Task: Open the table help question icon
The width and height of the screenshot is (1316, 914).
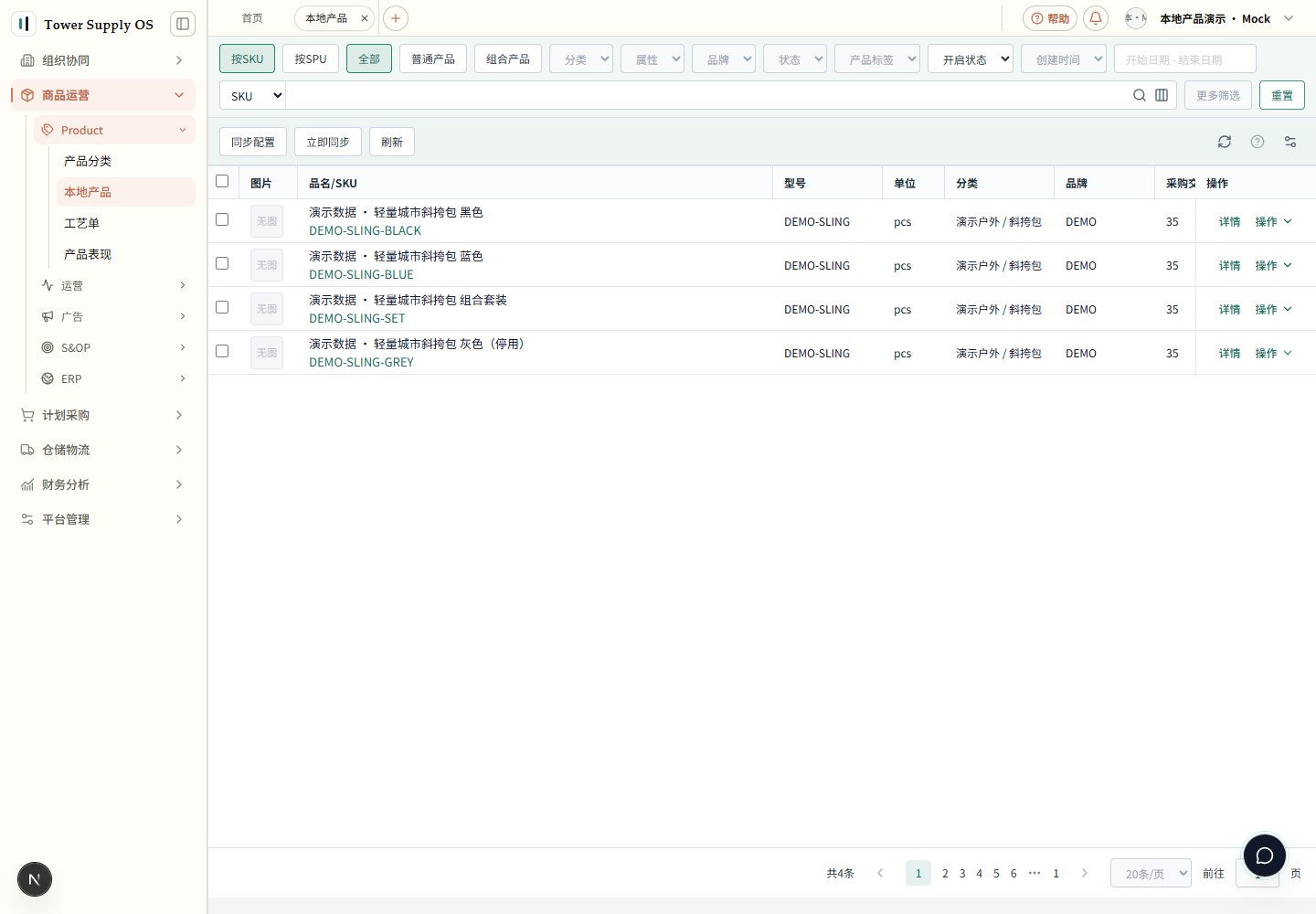Action: point(1258,142)
